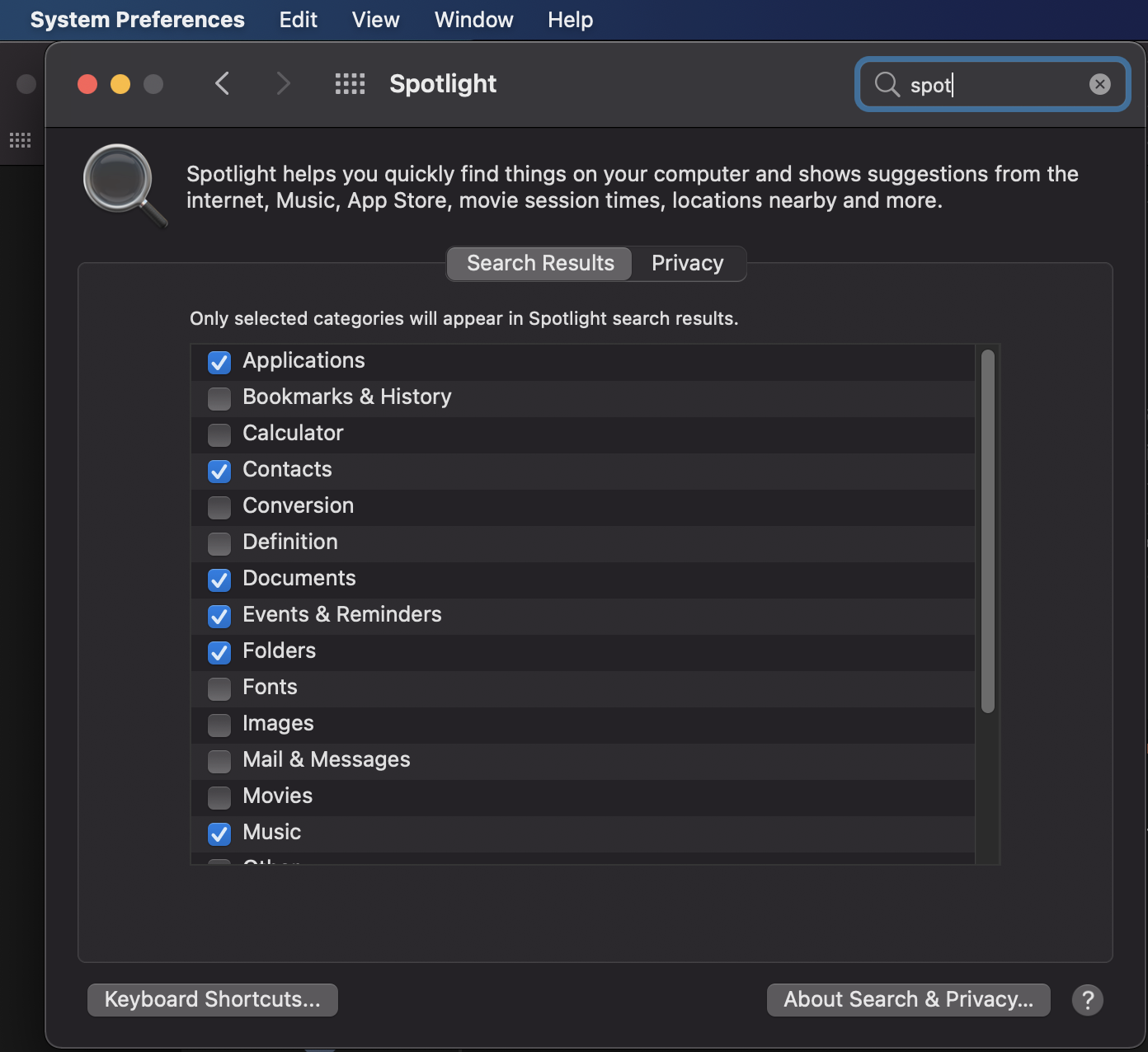This screenshot has width=1148, height=1052.
Task: Focus the search input field
Action: click(994, 84)
